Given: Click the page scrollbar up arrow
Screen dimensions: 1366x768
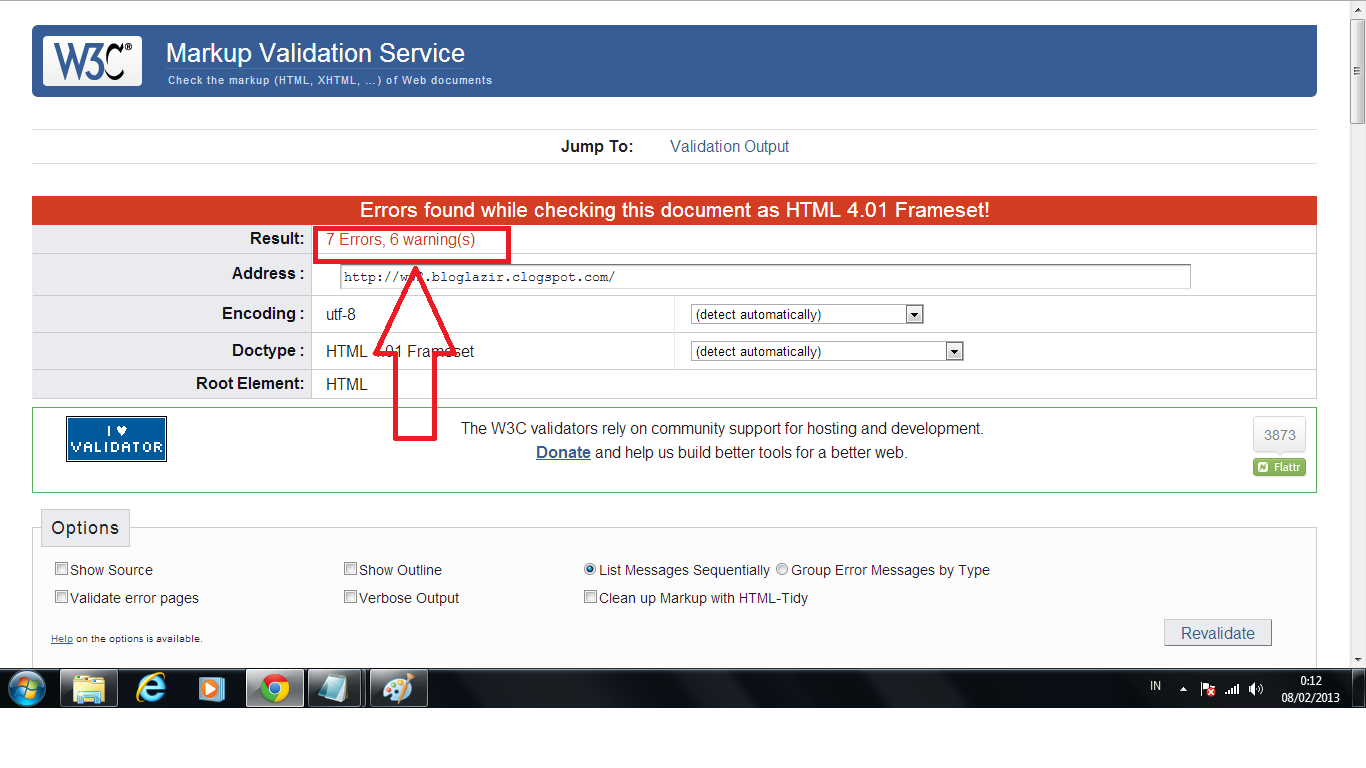Looking at the screenshot, I should [1357, 8].
